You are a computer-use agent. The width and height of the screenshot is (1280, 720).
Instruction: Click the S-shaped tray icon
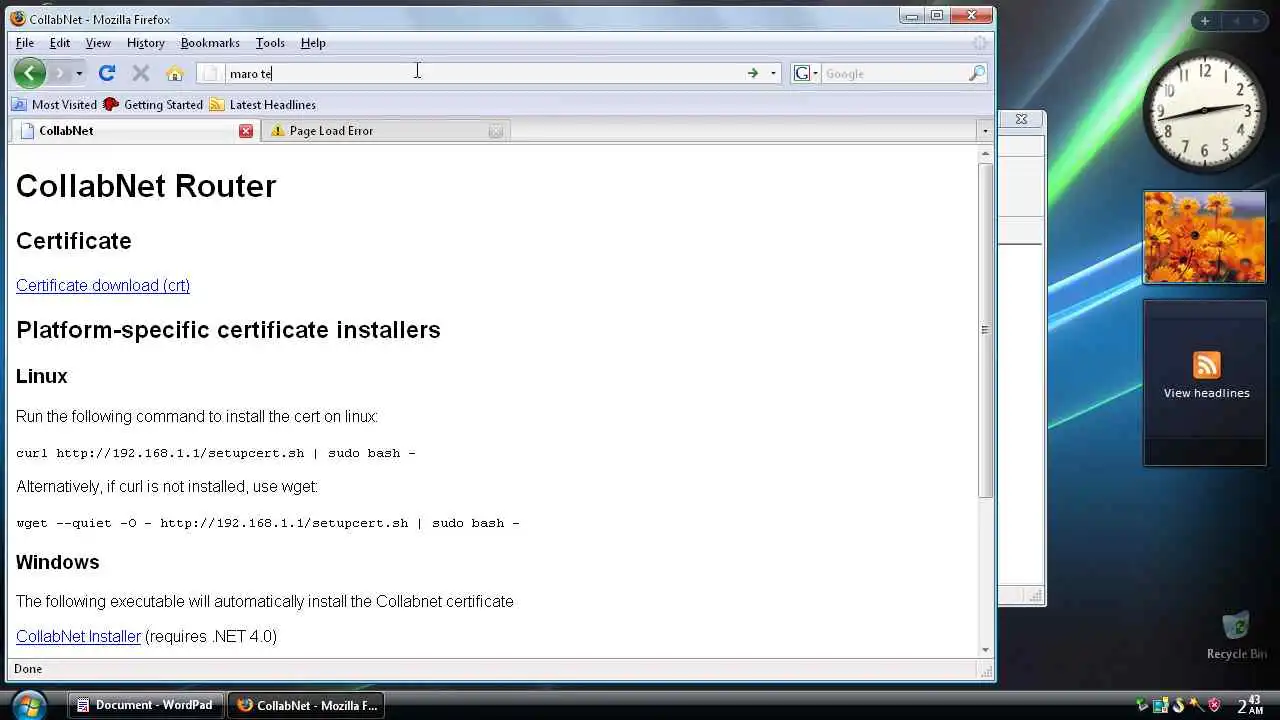[1179, 706]
